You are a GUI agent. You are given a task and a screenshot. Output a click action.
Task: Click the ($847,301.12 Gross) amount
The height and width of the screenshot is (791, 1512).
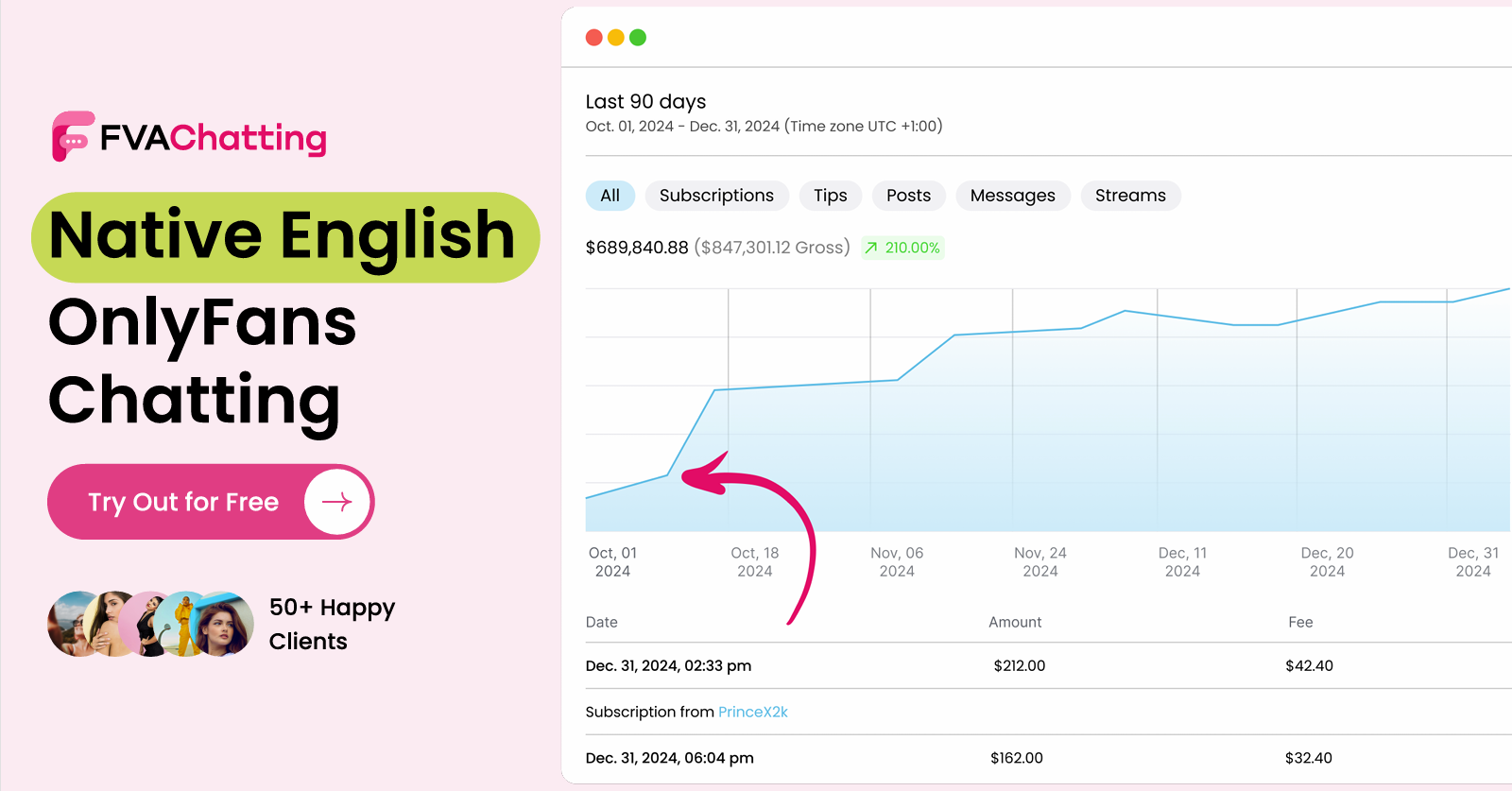[x=772, y=248]
